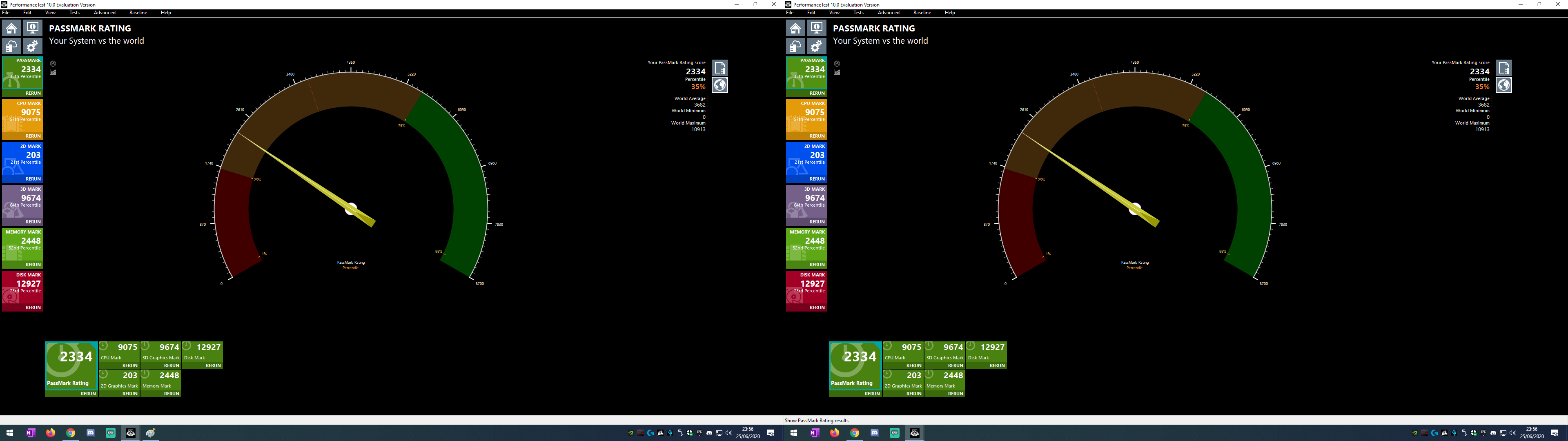Click the globe icon in left window
This screenshot has width=1568, height=441.
point(720,85)
